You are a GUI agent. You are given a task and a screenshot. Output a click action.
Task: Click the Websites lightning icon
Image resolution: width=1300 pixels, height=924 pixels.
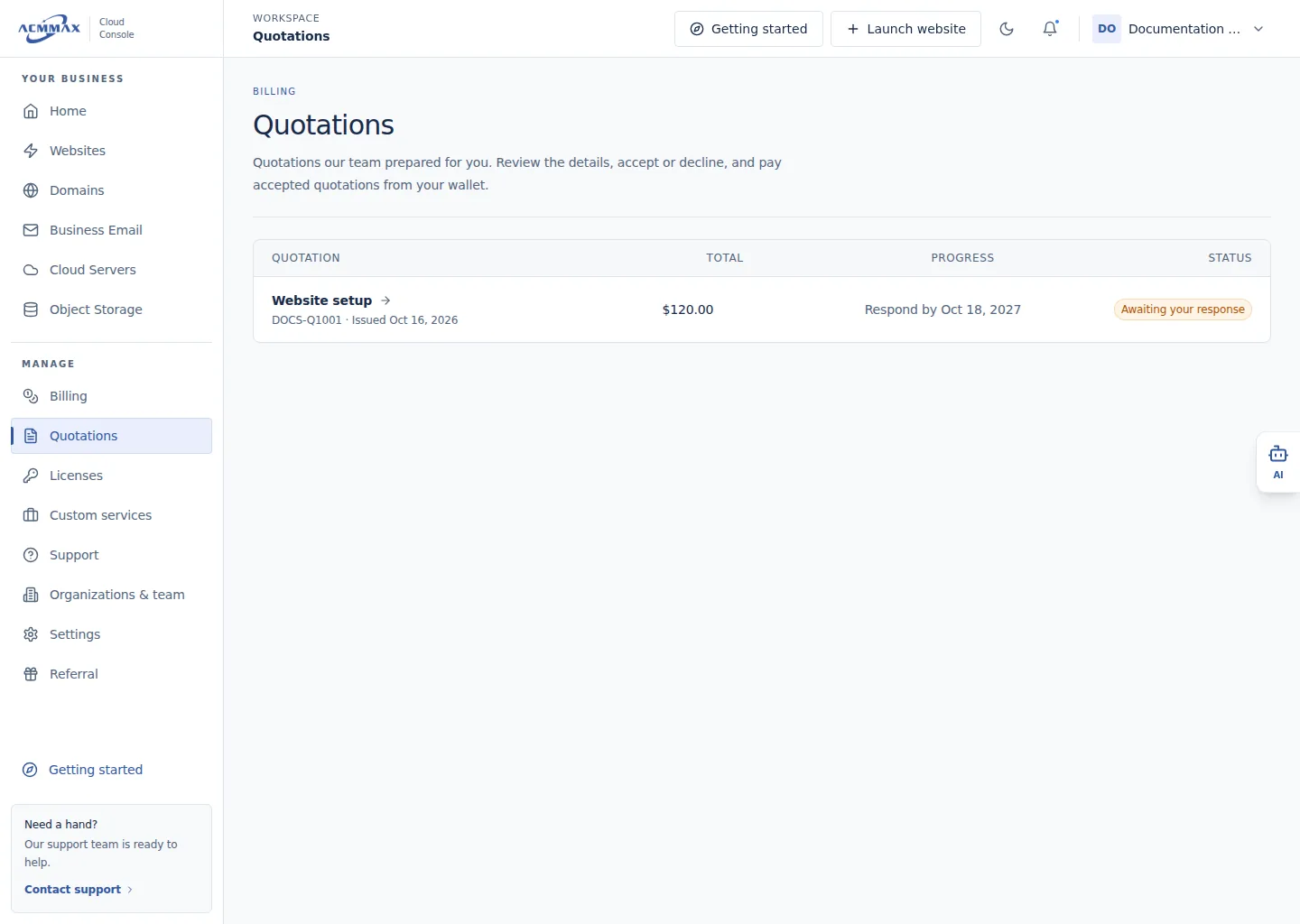31,151
